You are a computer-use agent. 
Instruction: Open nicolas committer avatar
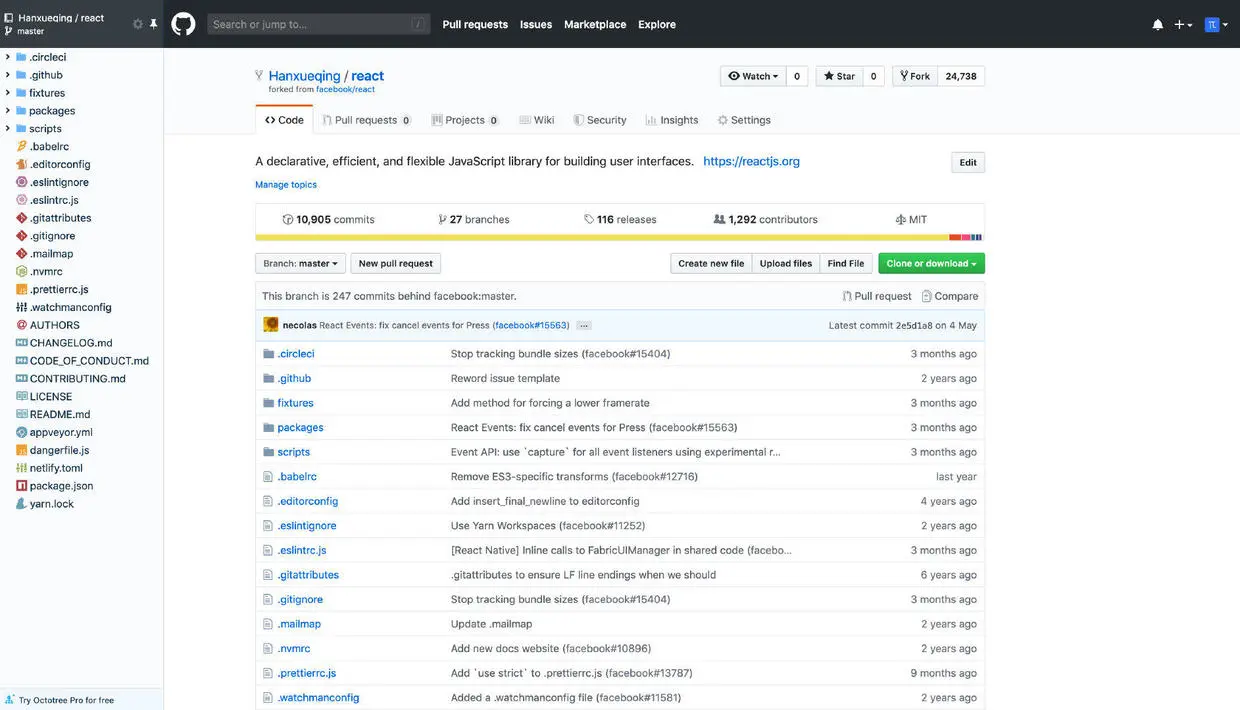click(270, 325)
